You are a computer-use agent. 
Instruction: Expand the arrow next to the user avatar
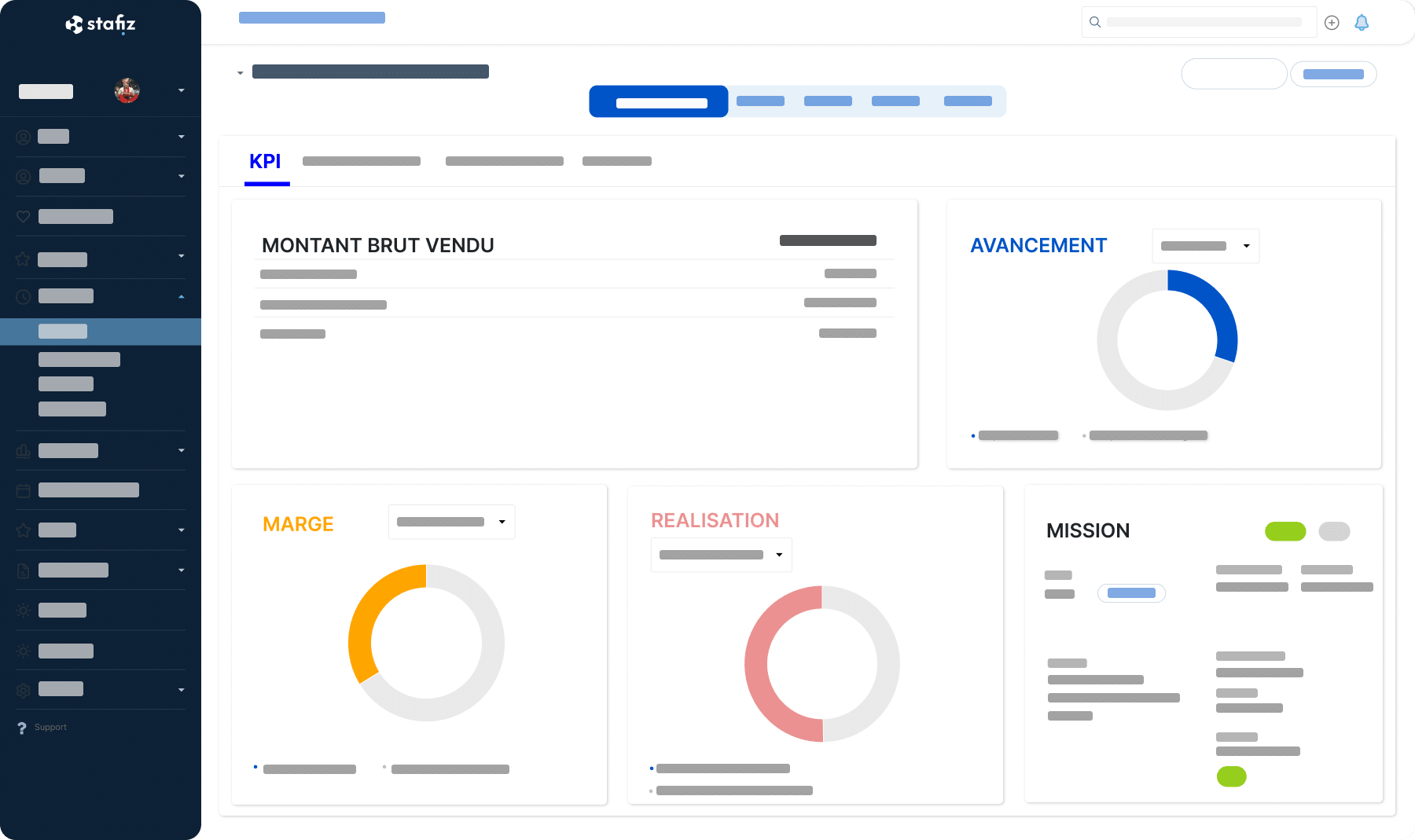(x=182, y=90)
